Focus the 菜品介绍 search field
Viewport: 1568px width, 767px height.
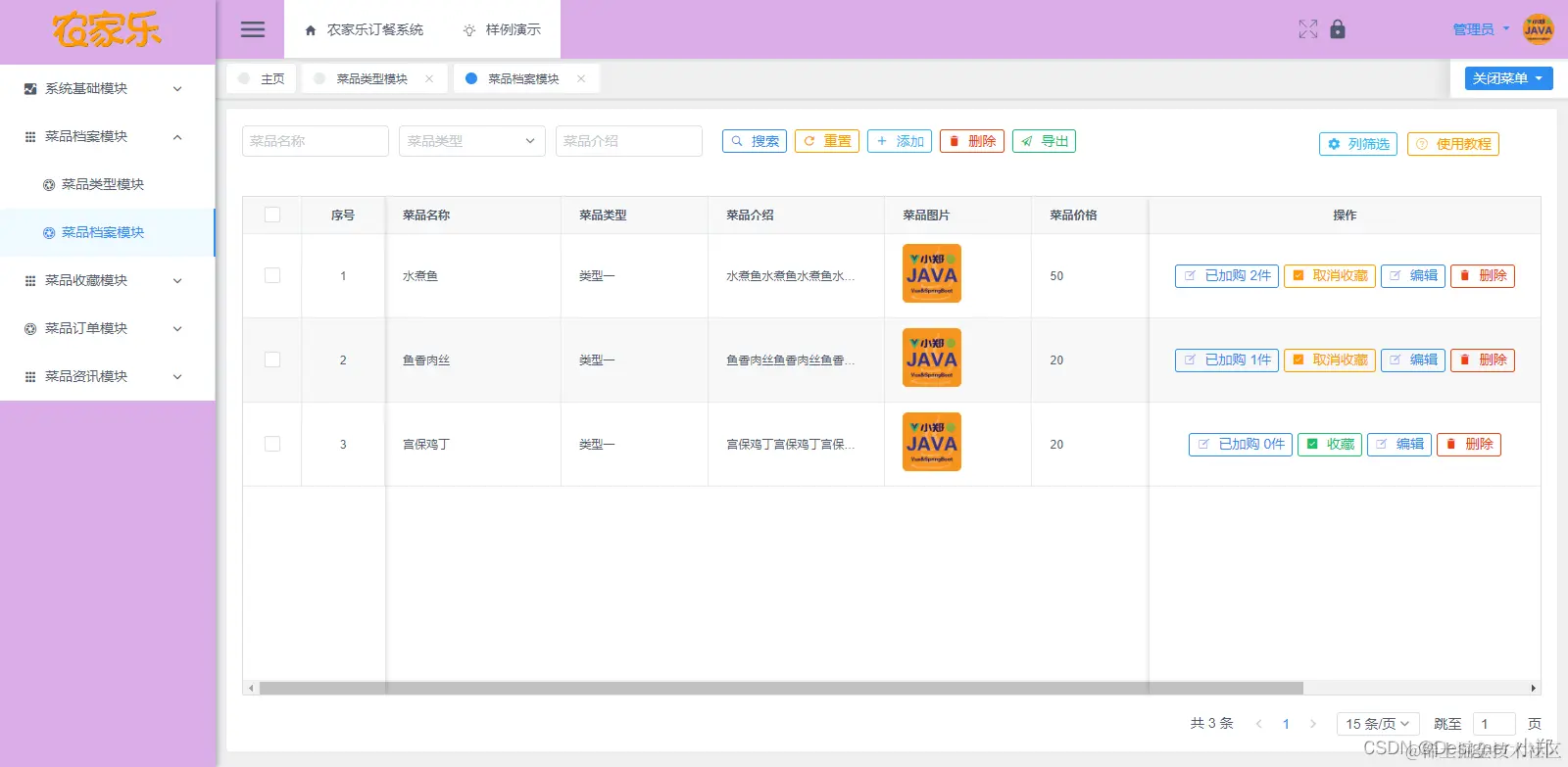629,141
